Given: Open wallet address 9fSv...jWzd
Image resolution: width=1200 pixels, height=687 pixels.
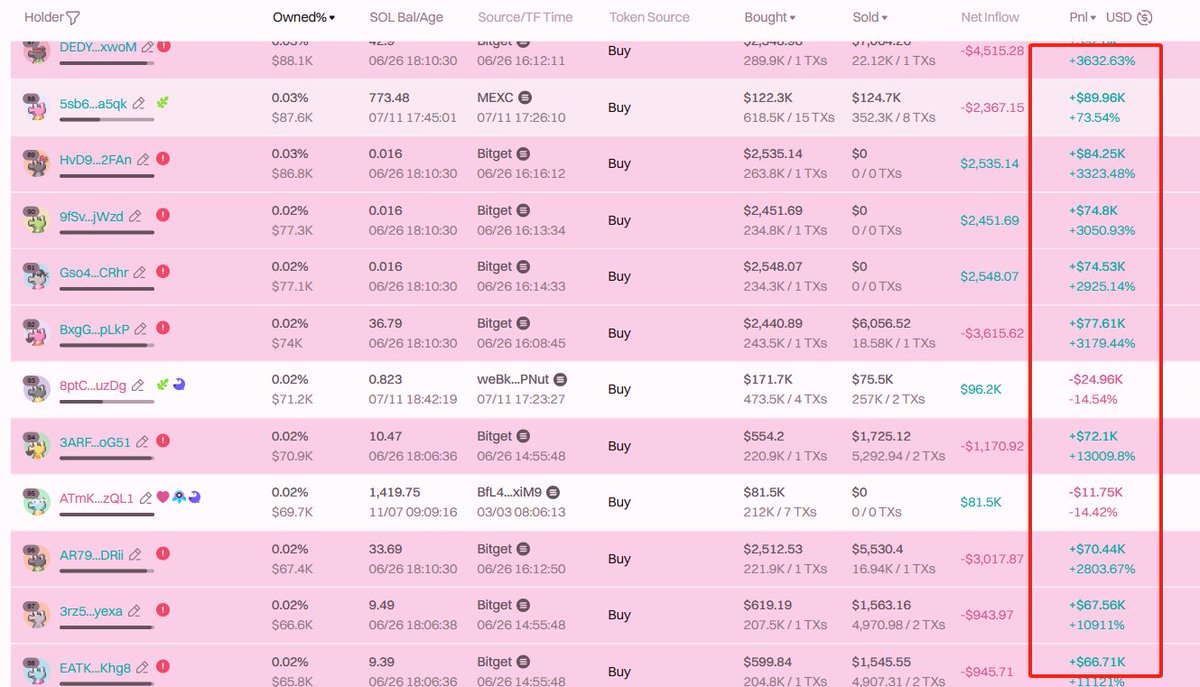Looking at the screenshot, I should (x=92, y=216).
